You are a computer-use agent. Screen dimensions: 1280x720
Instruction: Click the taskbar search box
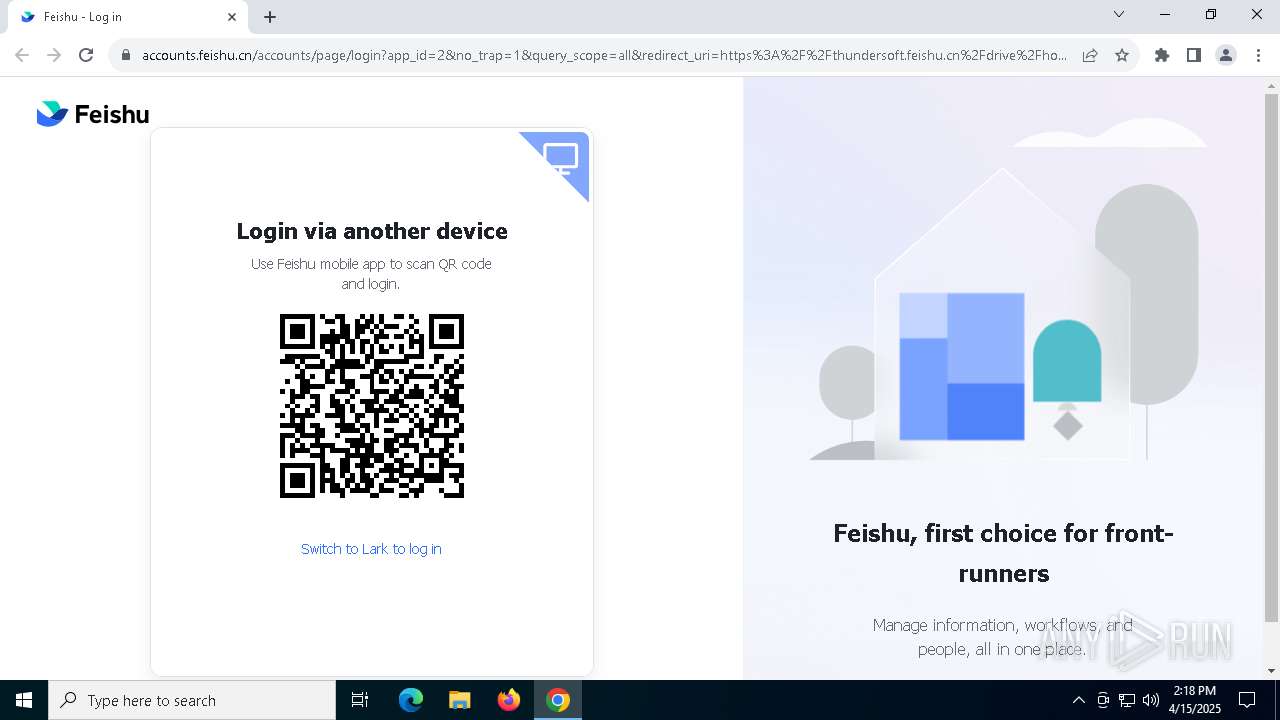[192, 700]
